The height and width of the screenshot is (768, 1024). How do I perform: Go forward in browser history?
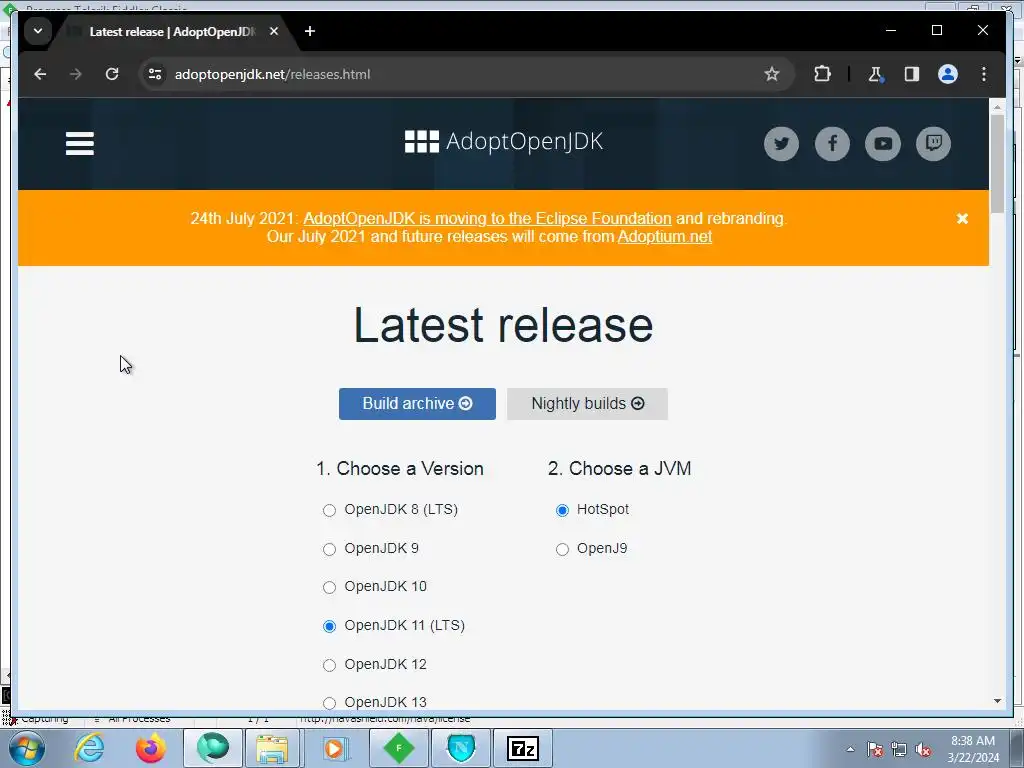[x=76, y=74]
